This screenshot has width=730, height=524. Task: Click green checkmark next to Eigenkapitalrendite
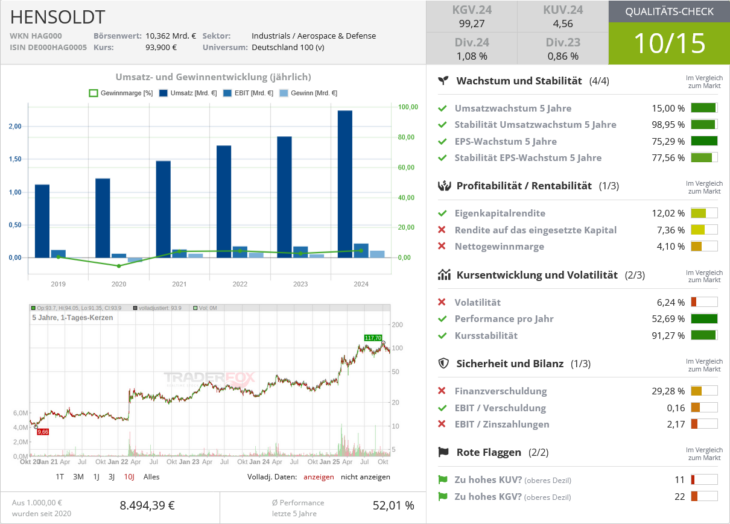click(443, 213)
